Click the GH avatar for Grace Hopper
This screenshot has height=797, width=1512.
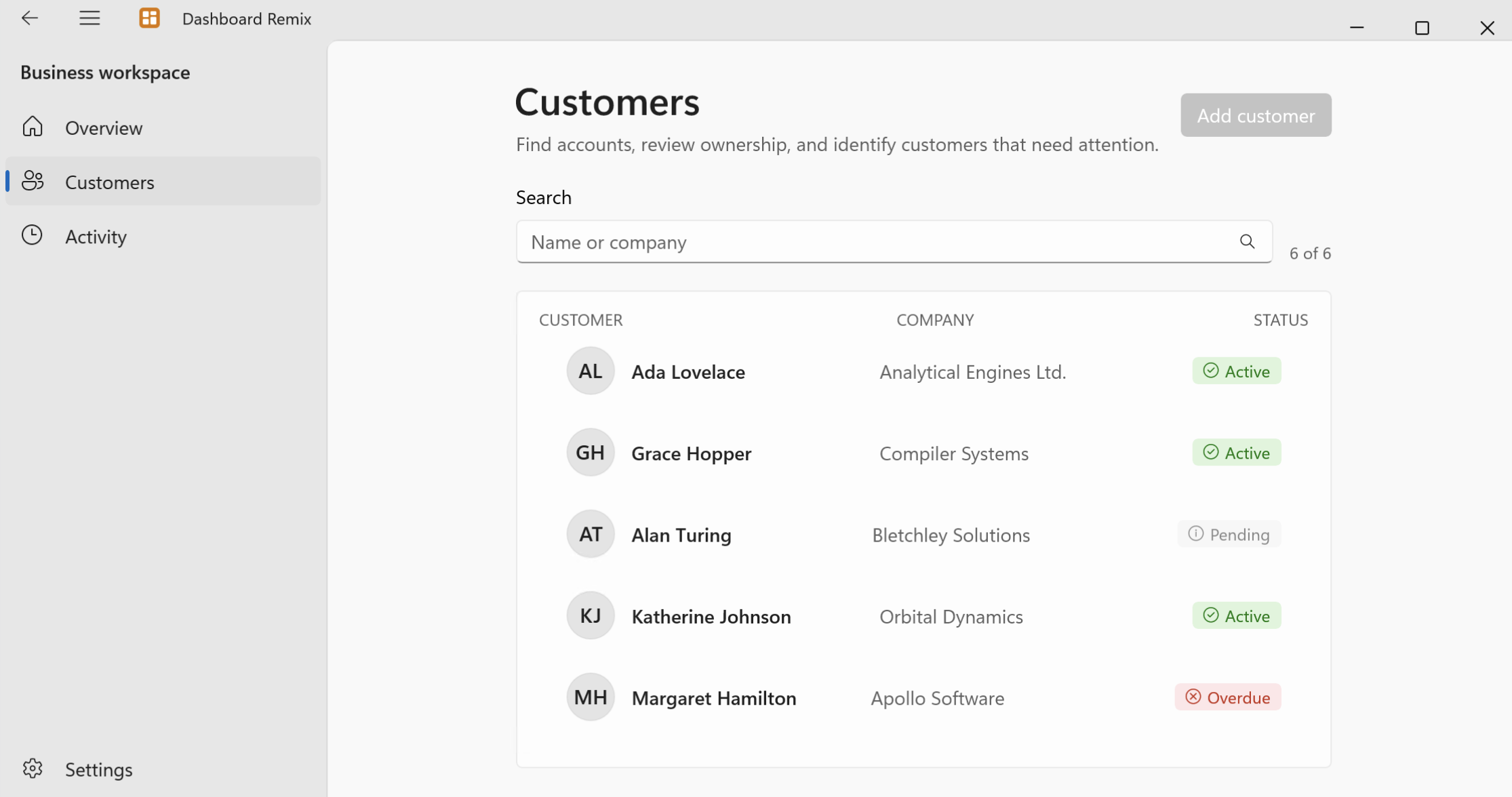[x=591, y=452]
